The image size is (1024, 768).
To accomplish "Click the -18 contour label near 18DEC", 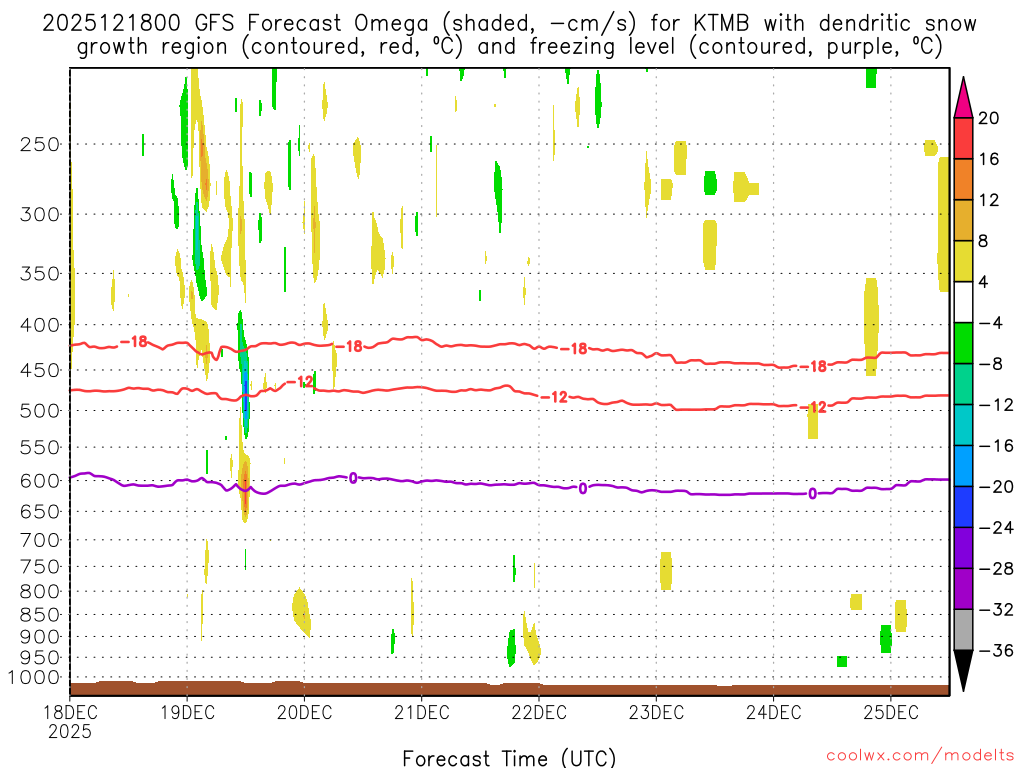I will 134,342.
